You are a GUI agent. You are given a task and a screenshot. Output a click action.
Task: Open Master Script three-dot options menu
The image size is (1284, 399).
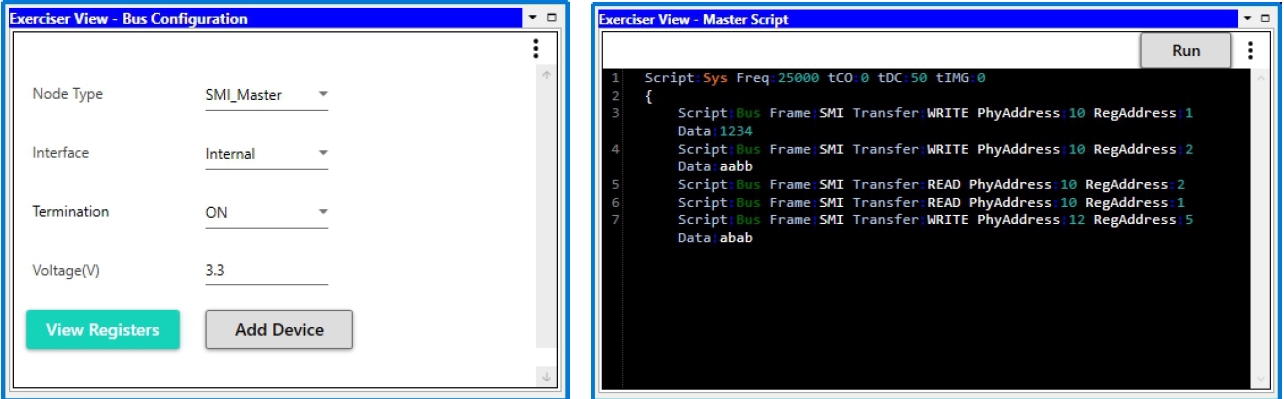point(1250,50)
